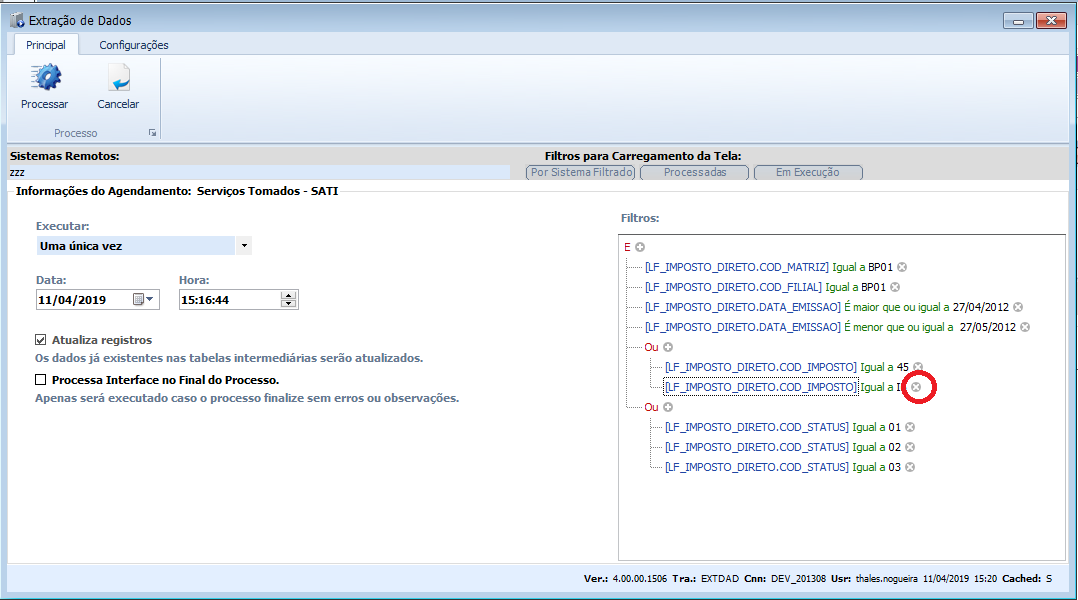The image size is (1078, 600).
Task: Switch to the Principal tab
Action: (x=46, y=45)
